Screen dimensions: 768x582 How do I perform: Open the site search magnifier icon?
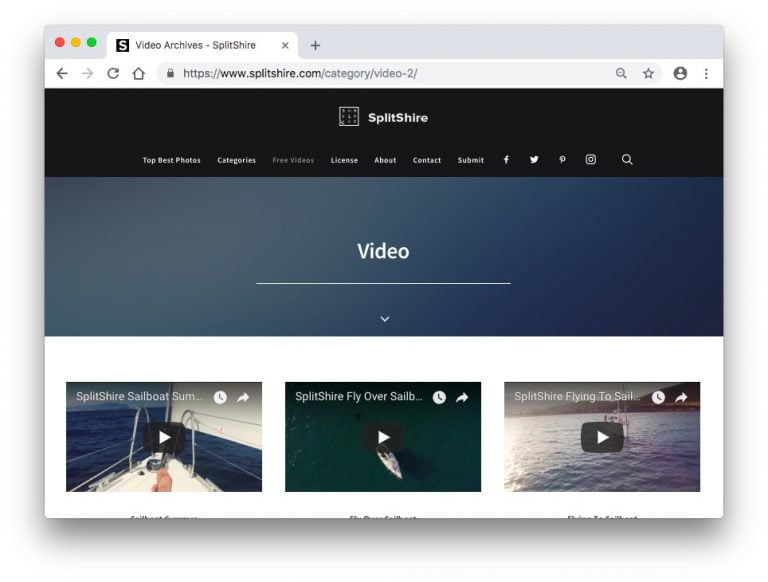point(627,160)
